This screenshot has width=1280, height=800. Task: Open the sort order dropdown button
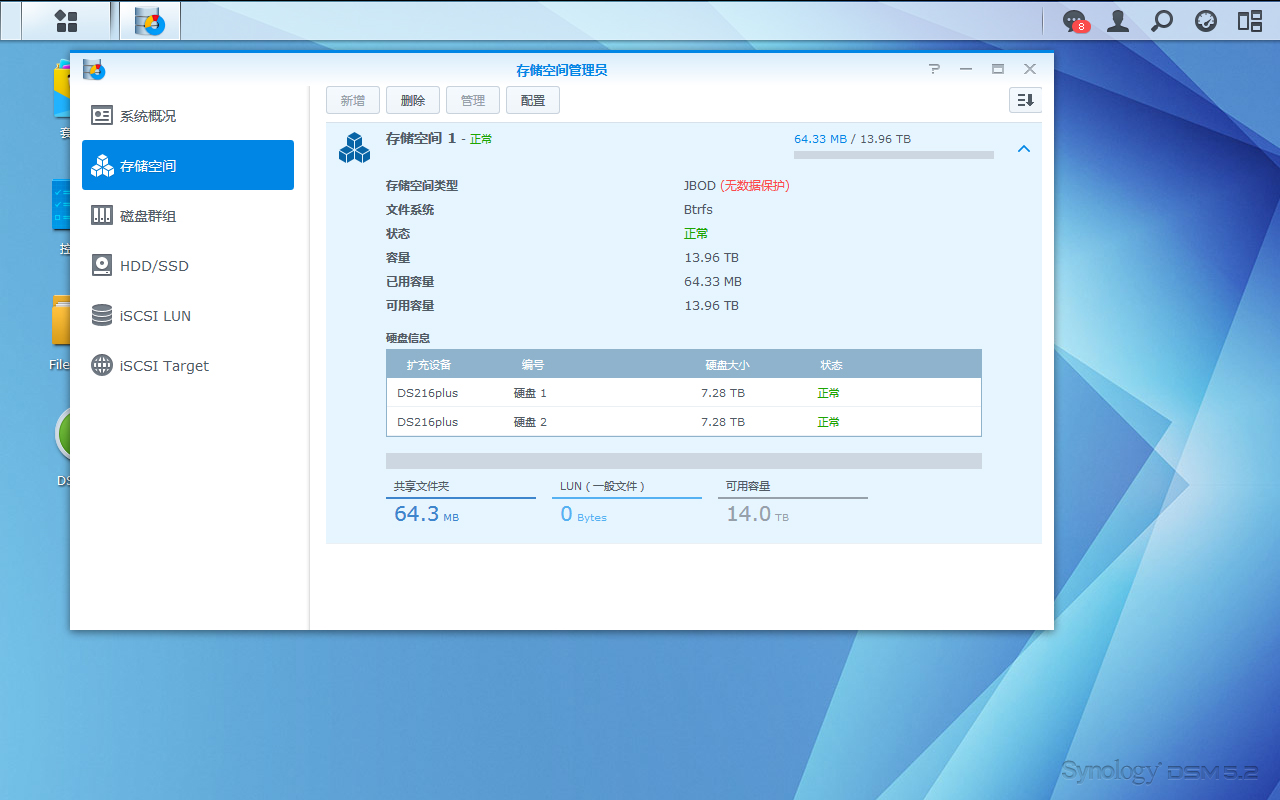coord(1025,100)
